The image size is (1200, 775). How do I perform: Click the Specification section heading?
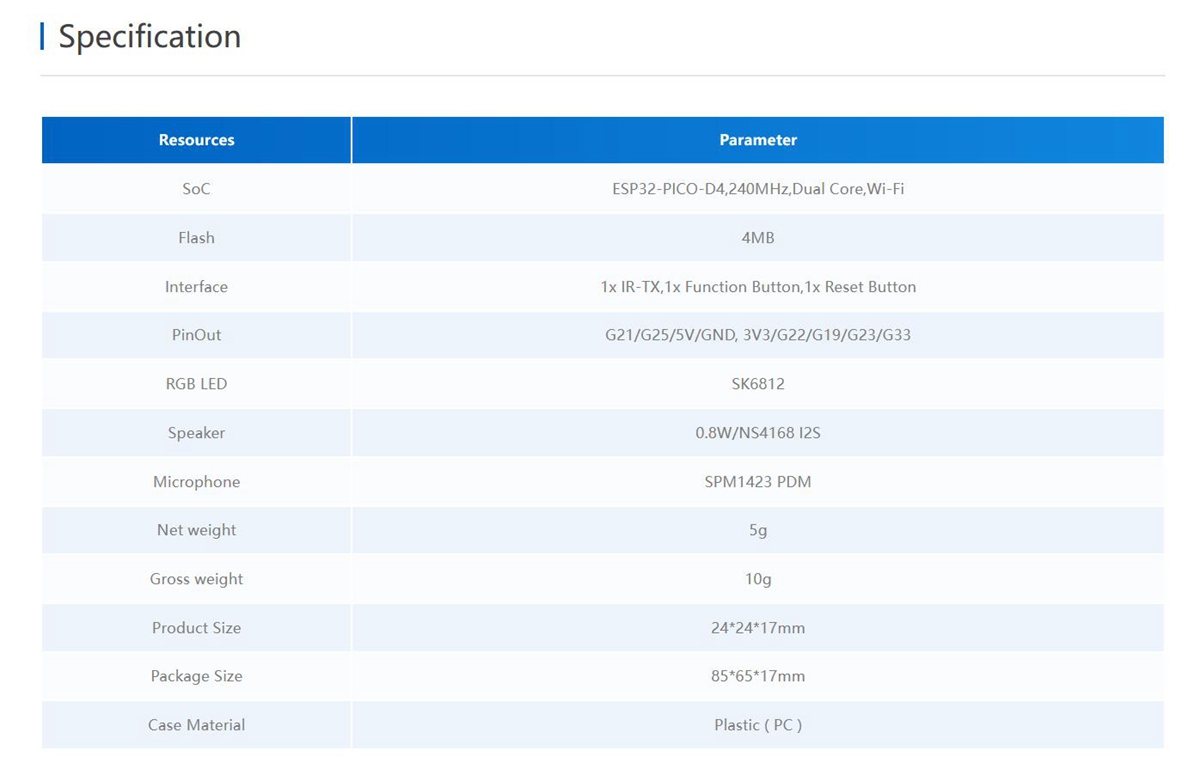tap(149, 37)
